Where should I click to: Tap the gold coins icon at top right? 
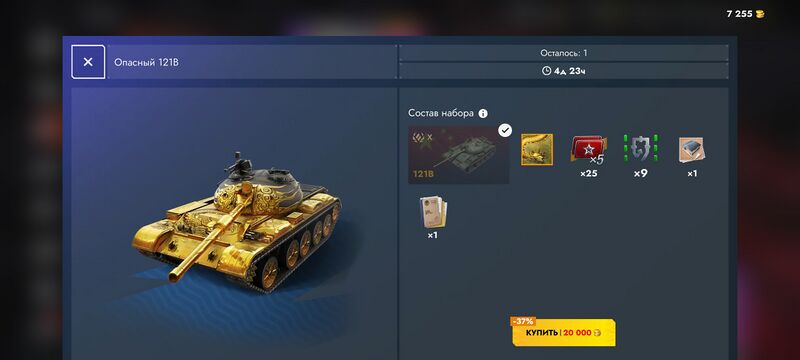tap(760, 14)
